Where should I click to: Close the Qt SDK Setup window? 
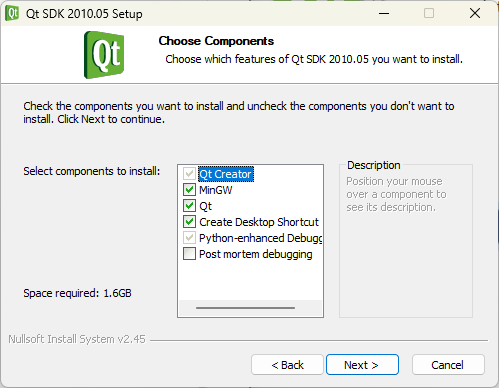pos(475,13)
